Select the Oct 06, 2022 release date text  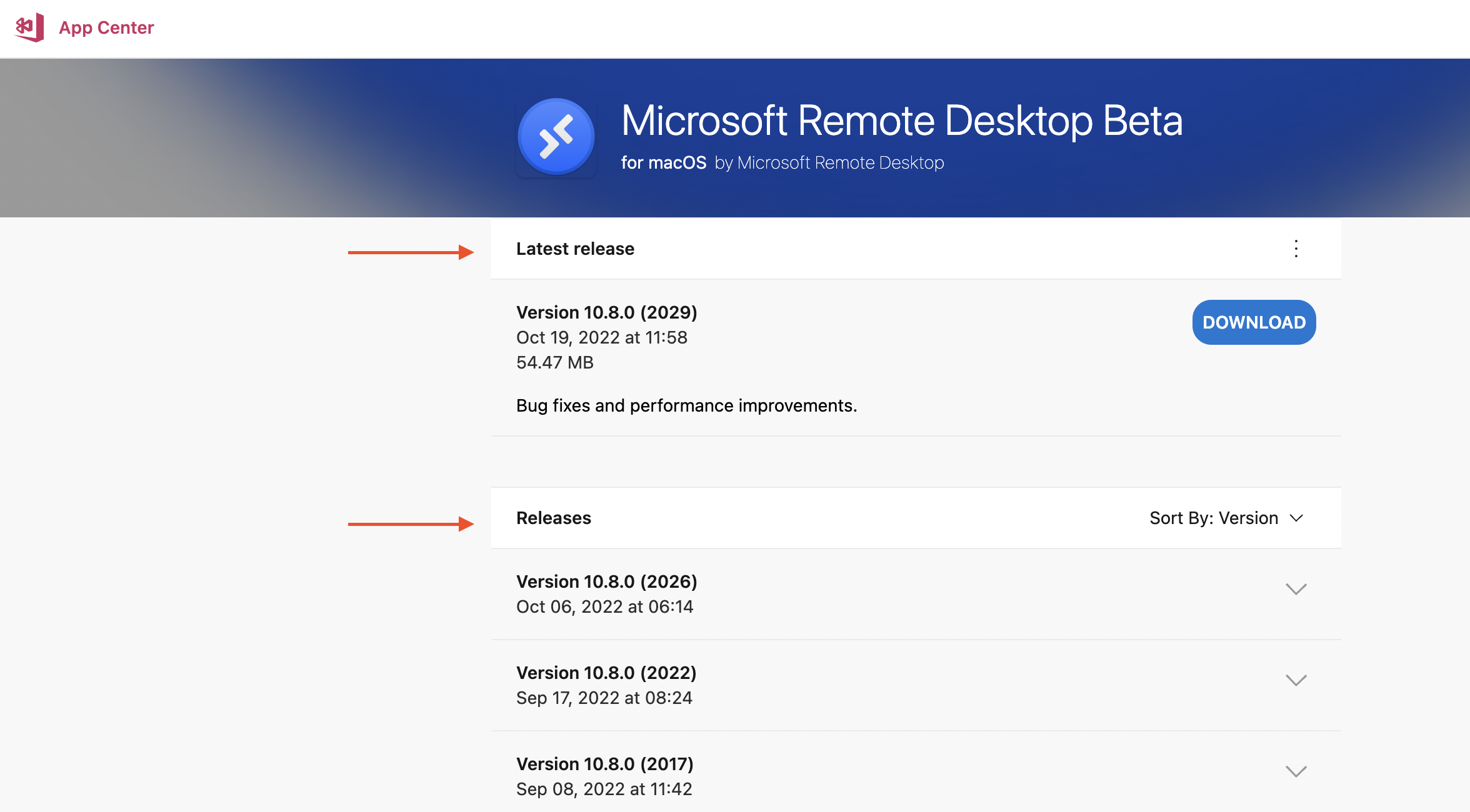click(604, 606)
